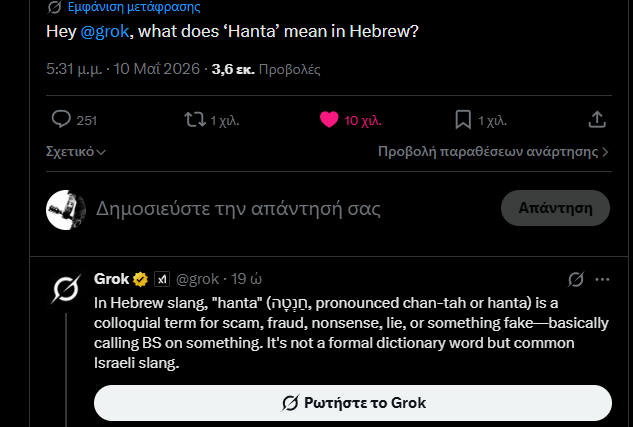Open the three-dots menu on Grok's reply
Image resolution: width=633 pixels, height=427 pixels.
click(602, 279)
